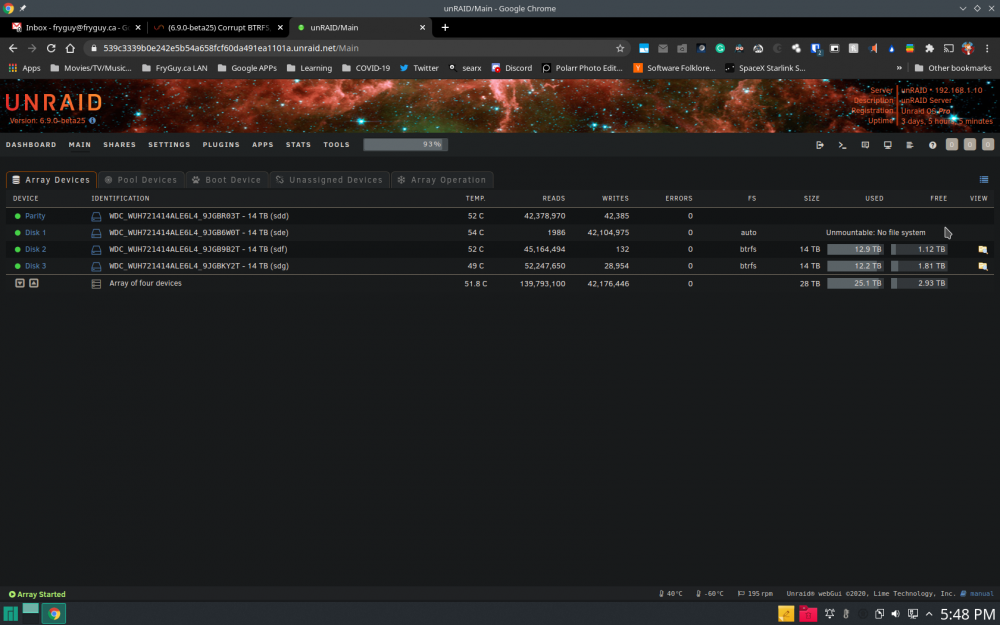
Task: Open Other bookmarks folder
Action: (x=953, y=68)
